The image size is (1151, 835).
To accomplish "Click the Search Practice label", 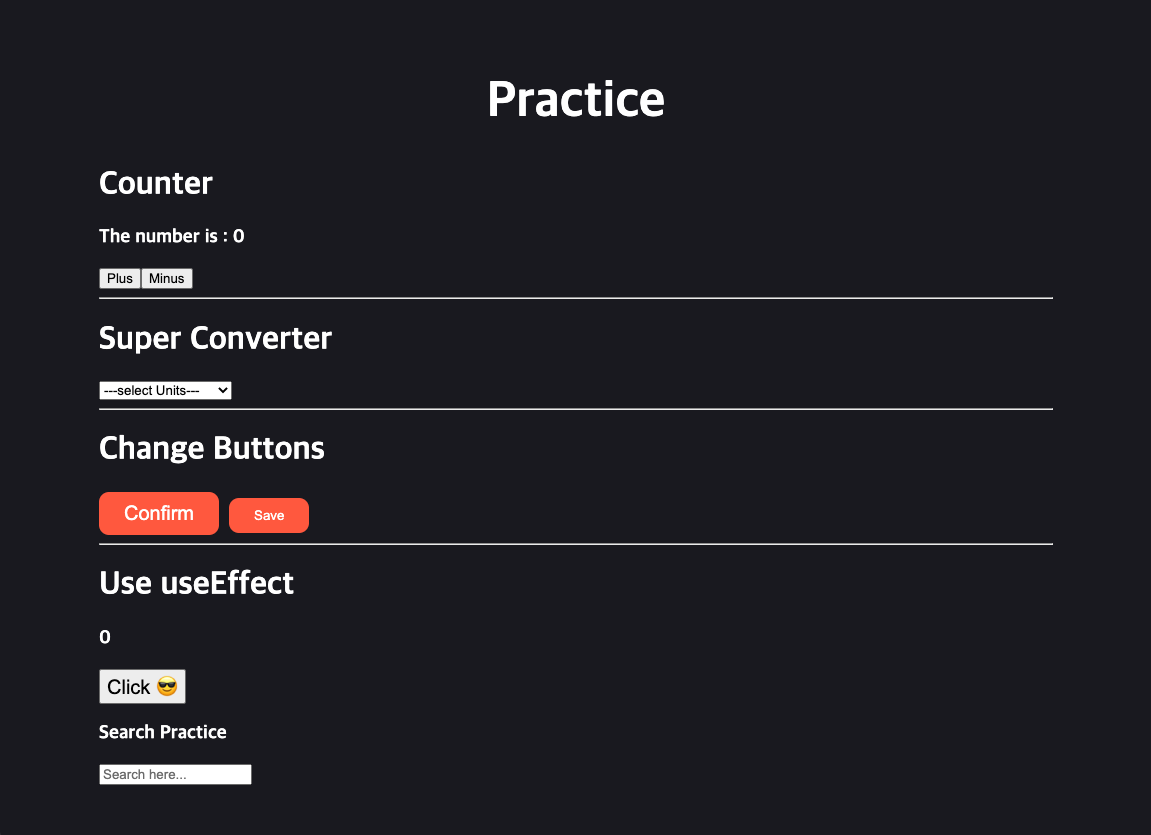I will [162, 732].
